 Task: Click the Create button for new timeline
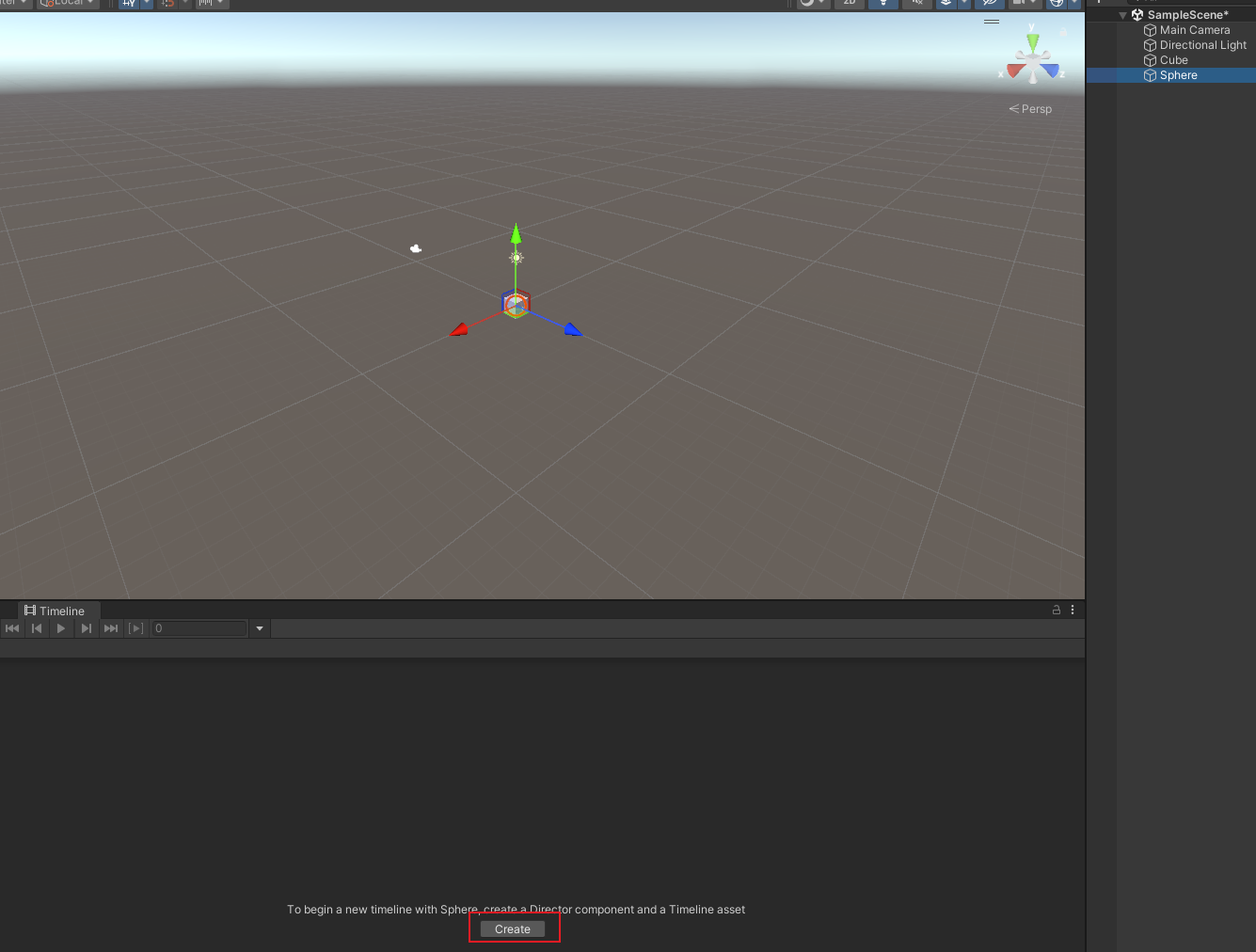point(513,929)
